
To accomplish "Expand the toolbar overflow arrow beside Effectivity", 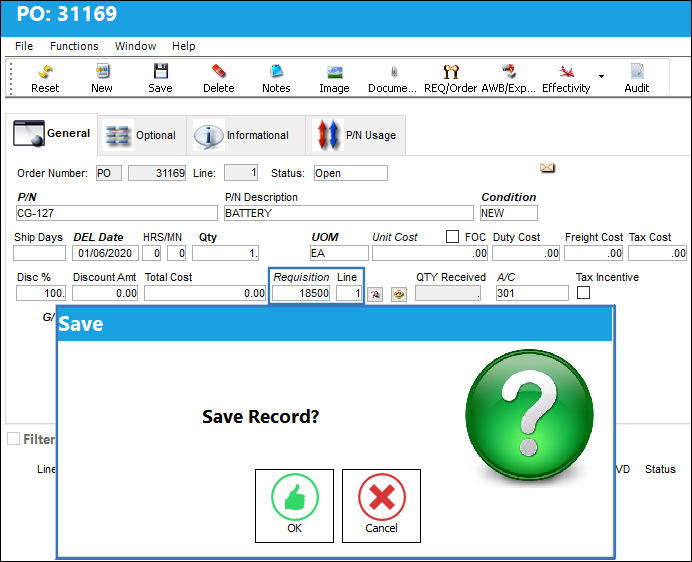I will click(x=601, y=77).
